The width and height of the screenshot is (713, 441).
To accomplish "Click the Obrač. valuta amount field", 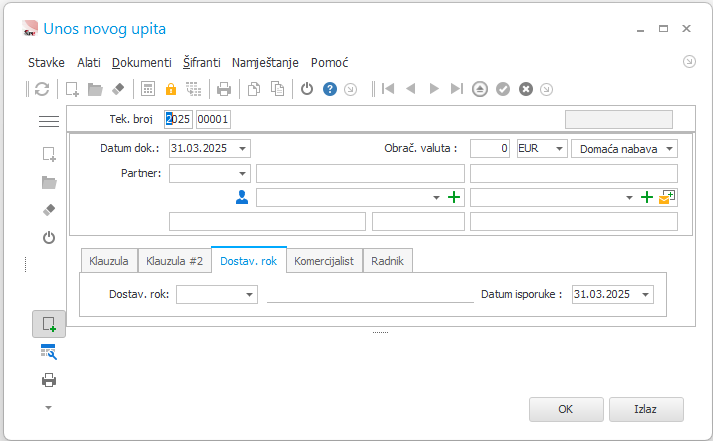I will click(490, 149).
